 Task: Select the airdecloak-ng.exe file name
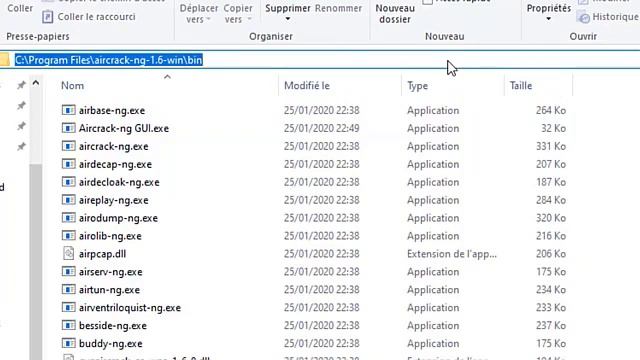[119, 182]
